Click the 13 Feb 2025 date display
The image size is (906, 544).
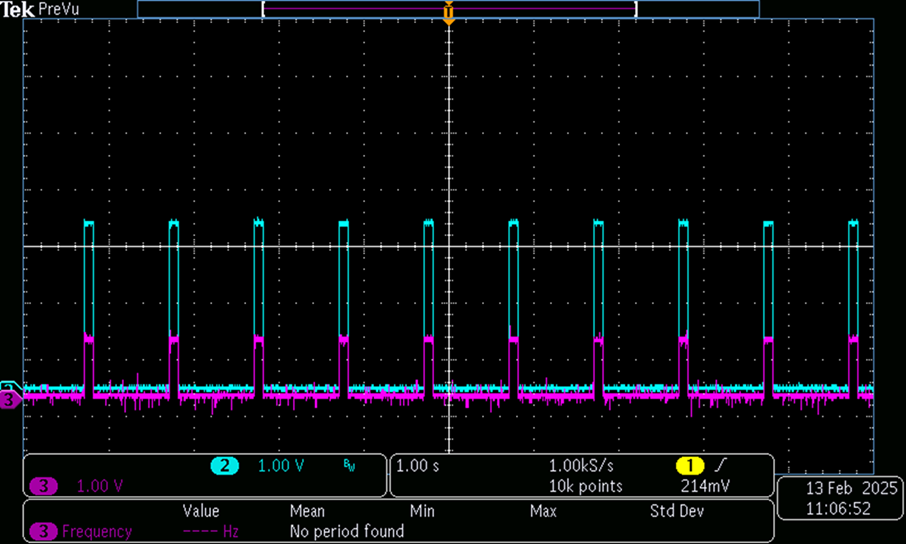(838, 489)
